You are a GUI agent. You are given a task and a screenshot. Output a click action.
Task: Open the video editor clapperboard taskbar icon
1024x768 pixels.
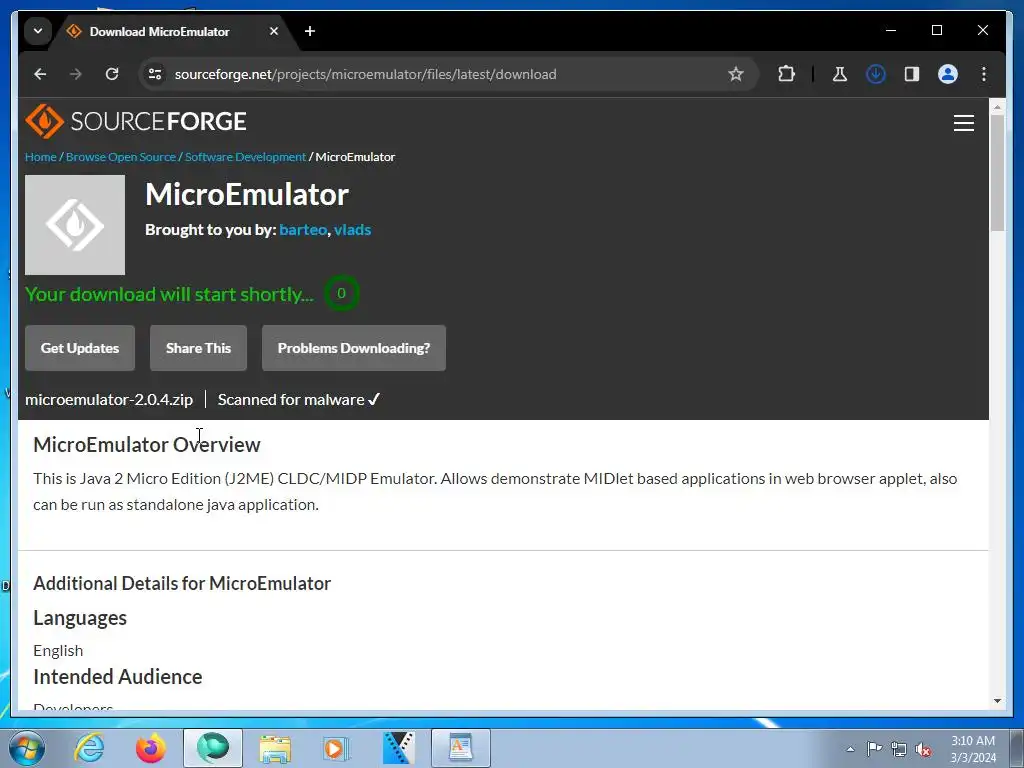pyautogui.click(x=398, y=748)
